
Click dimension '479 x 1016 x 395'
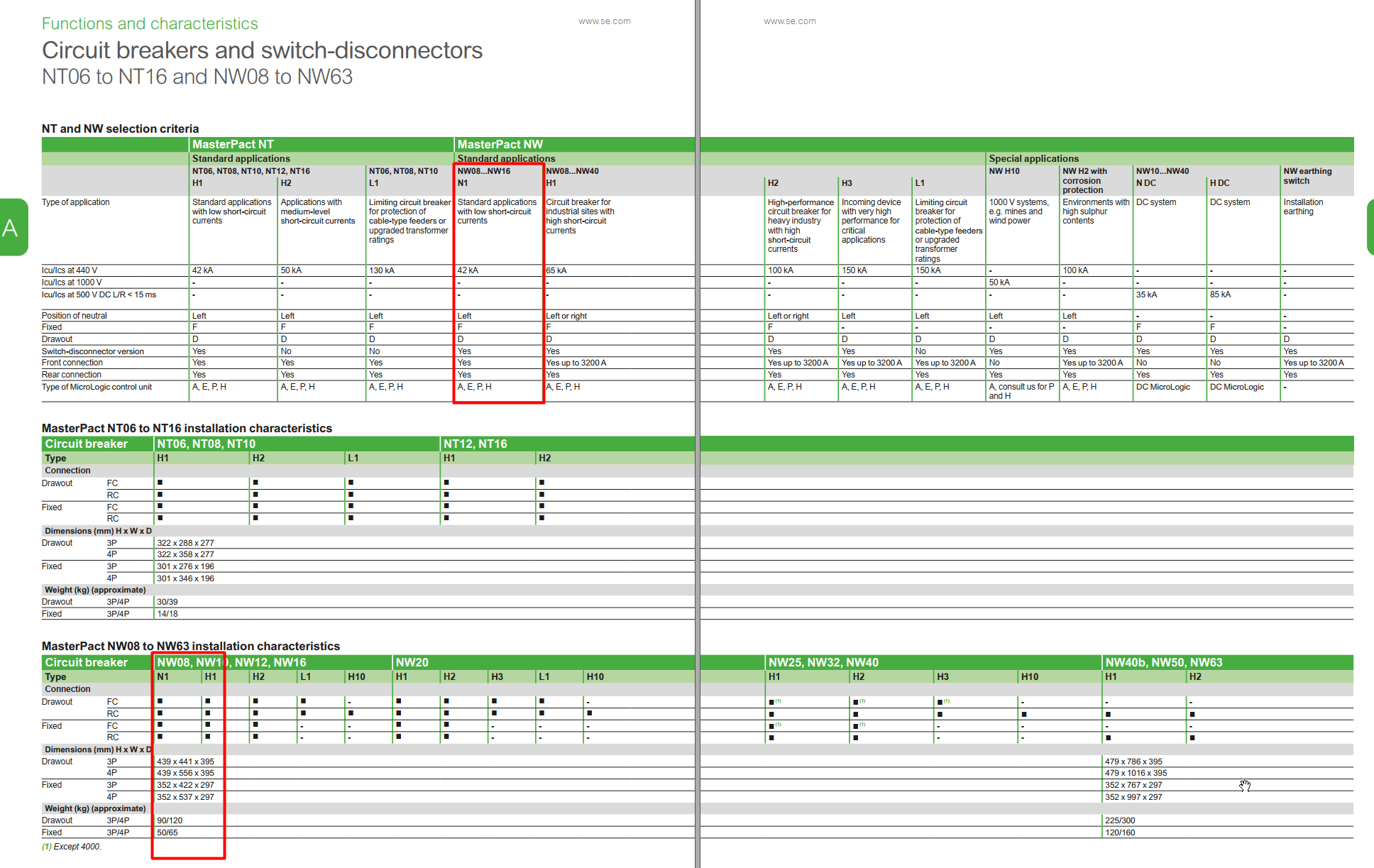coord(1136,773)
